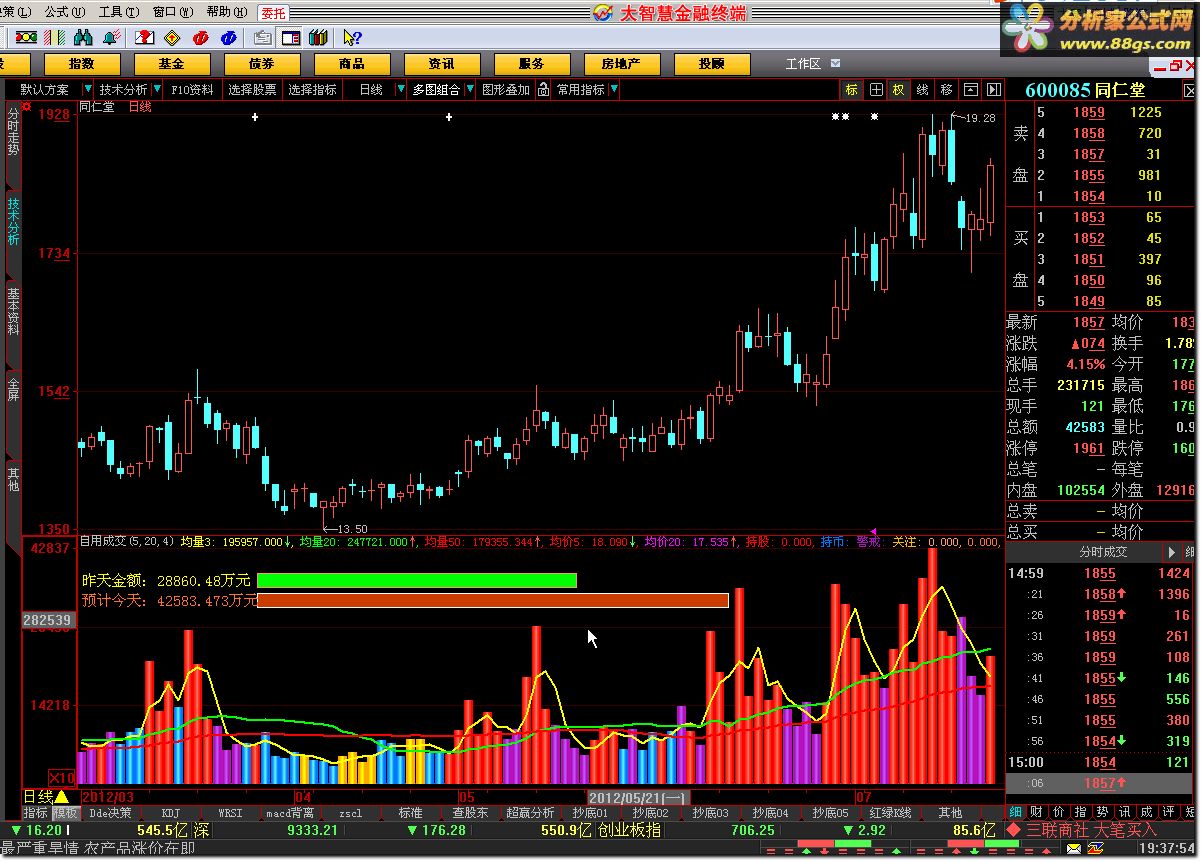Click the collapse panel box icon
The height and width of the screenshot is (861, 1202).
coord(970,89)
